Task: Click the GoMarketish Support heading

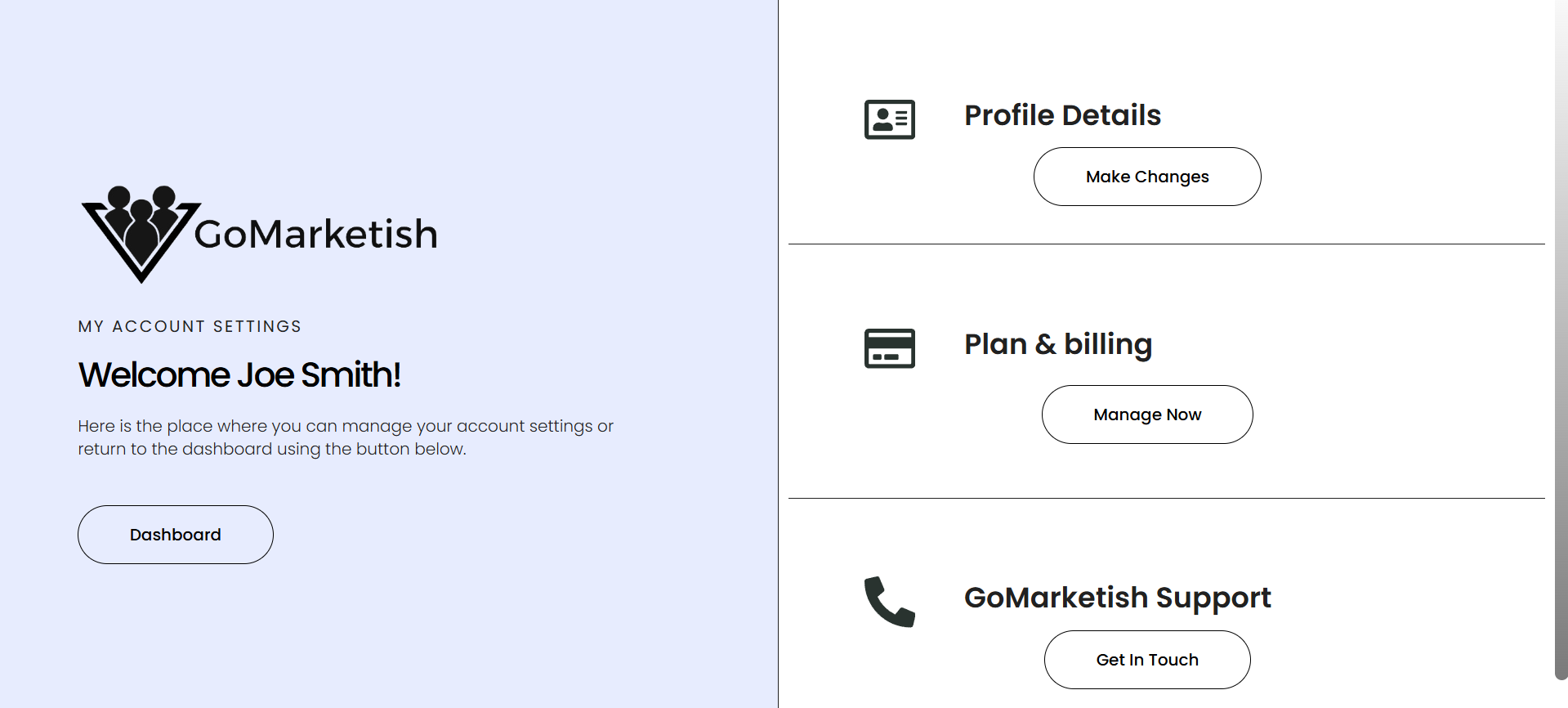Action: coord(1117,598)
